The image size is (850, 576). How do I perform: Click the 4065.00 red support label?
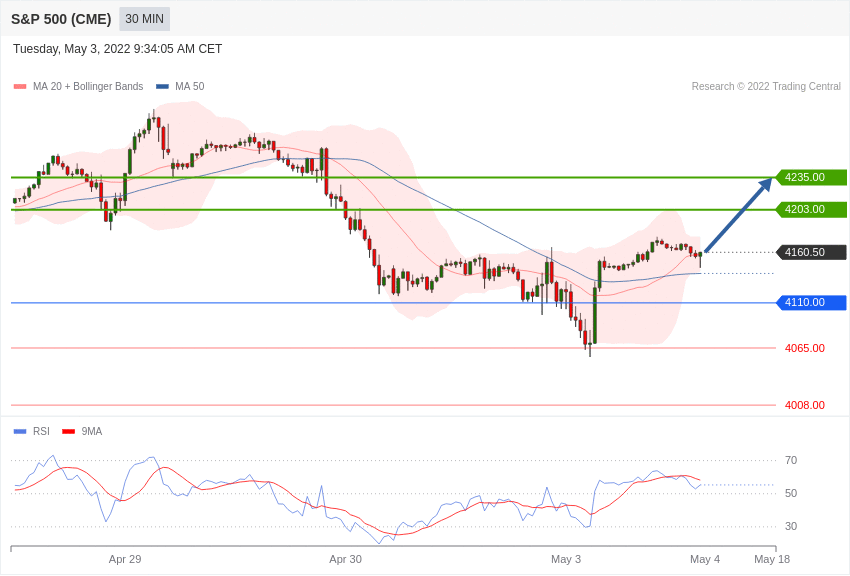(804, 348)
